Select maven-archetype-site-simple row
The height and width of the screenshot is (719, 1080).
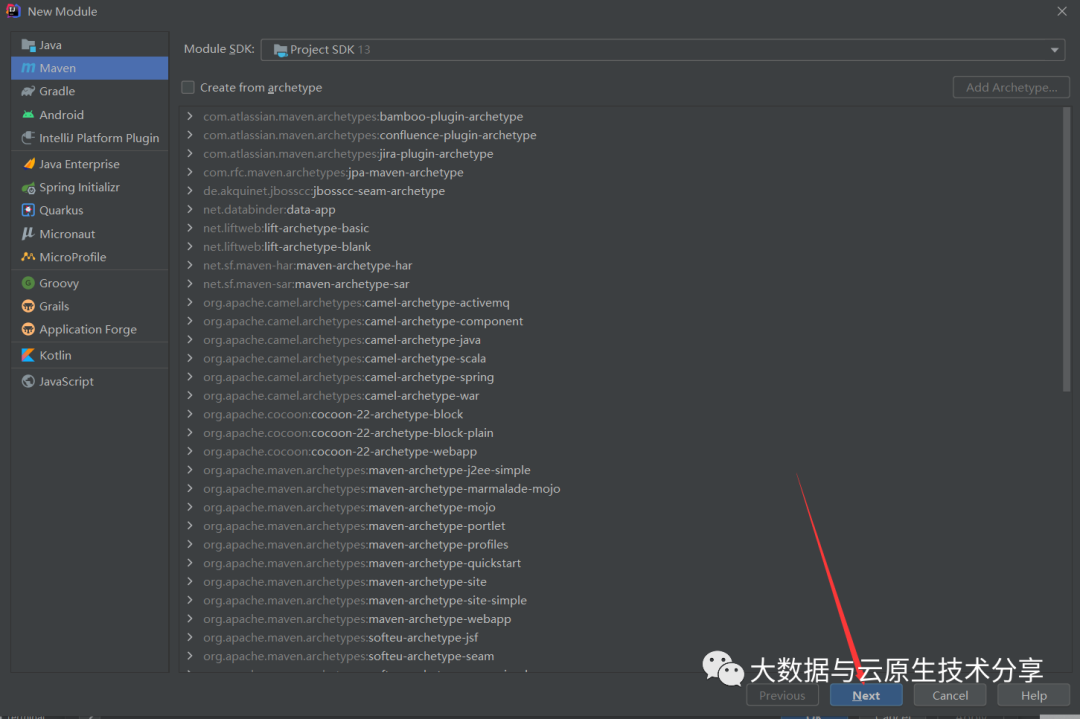(621, 600)
